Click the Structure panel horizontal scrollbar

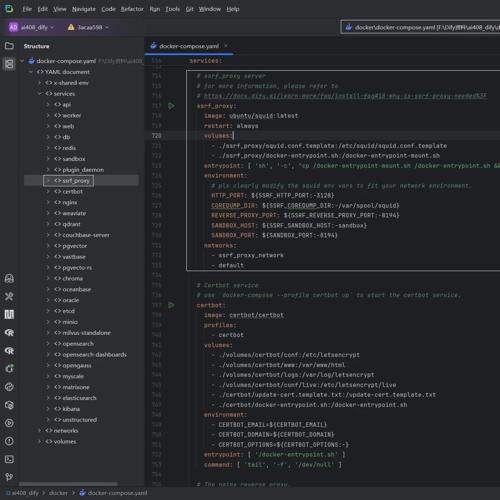68,484
